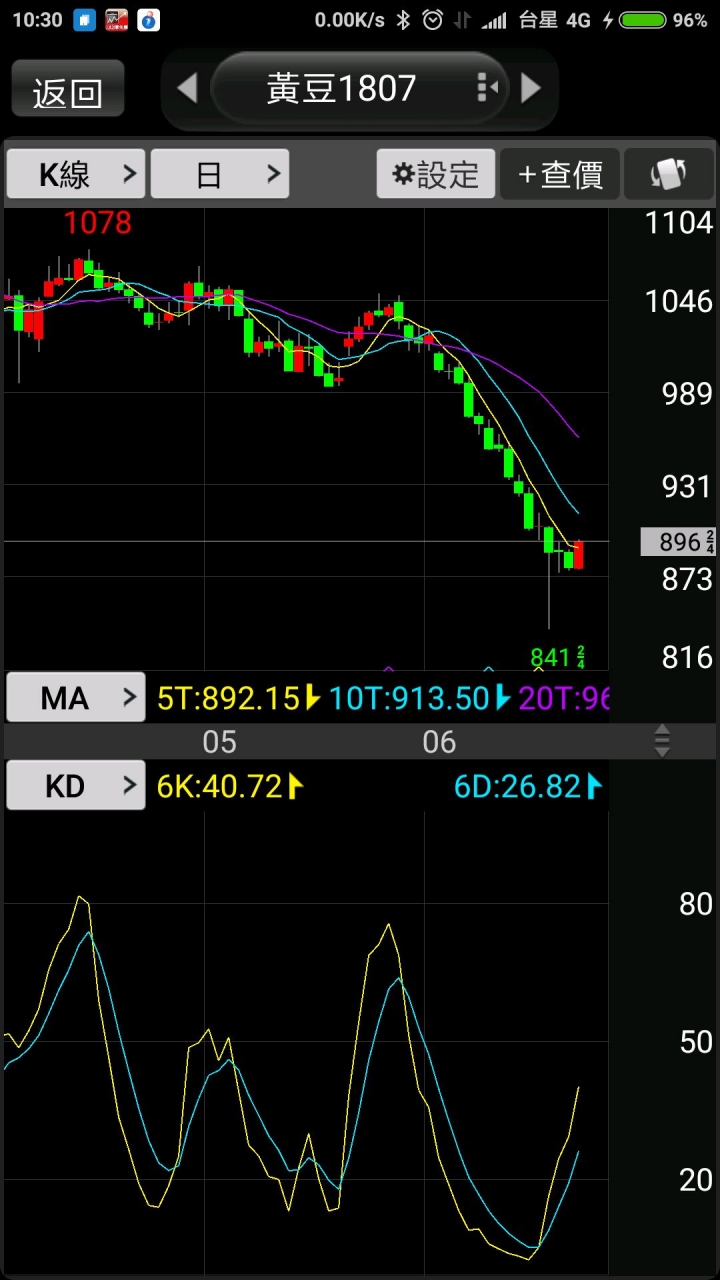Tap the 931 price axis label
This screenshot has width=720, height=1280.
tap(687, 486)
